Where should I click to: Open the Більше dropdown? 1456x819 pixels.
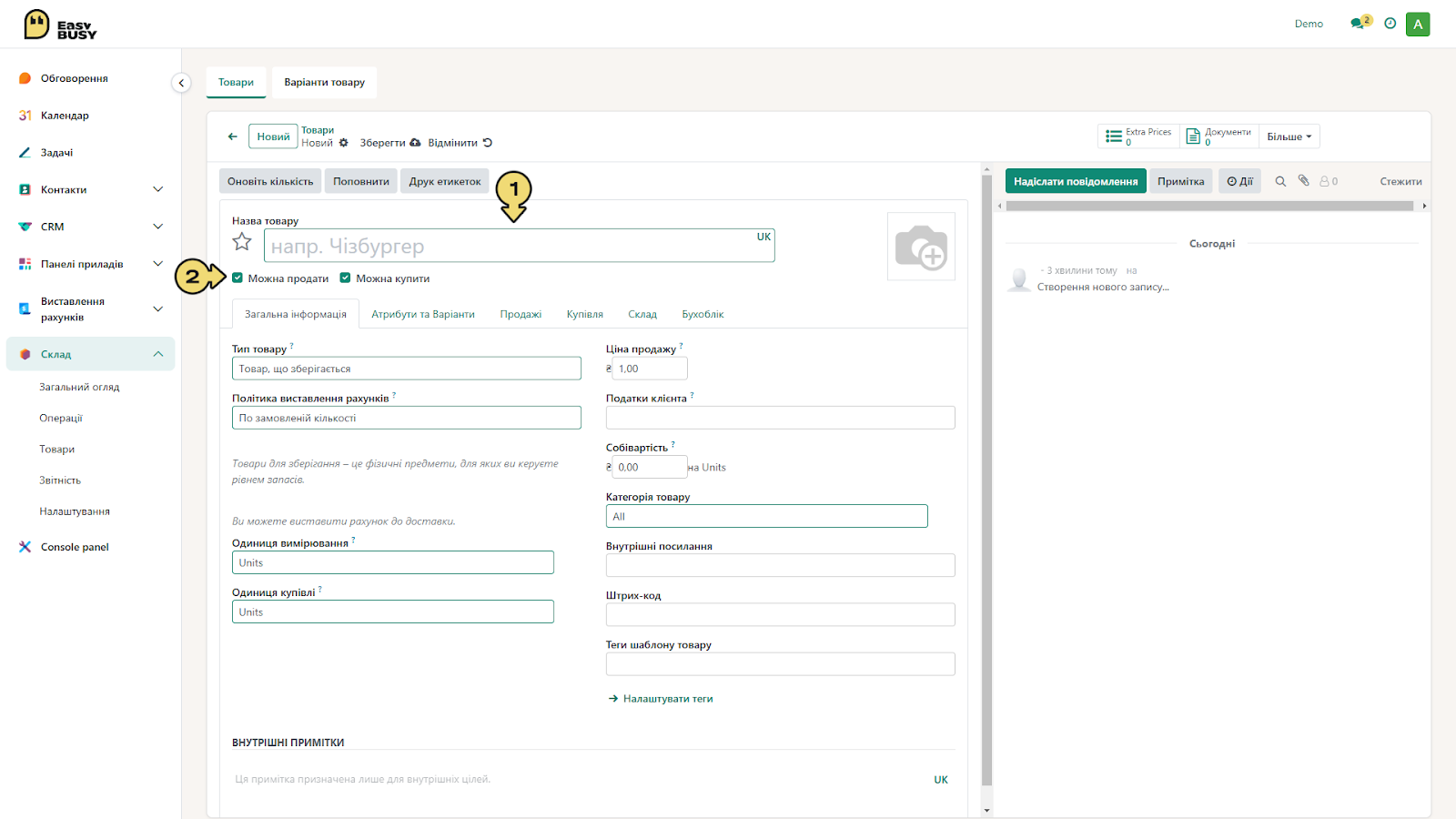pos(1289,136)
